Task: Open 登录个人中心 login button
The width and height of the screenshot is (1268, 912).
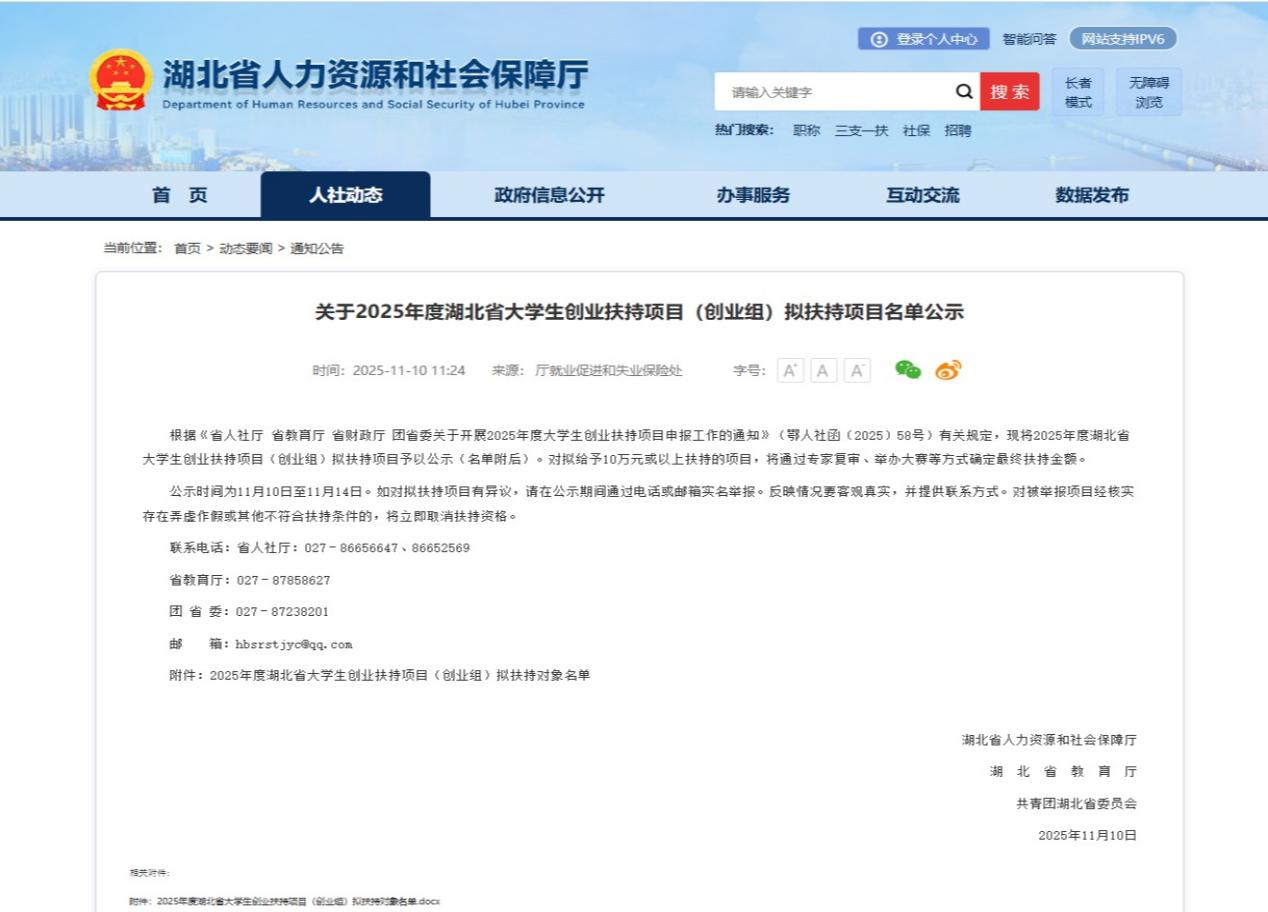Action: click(x=923, y=39)
